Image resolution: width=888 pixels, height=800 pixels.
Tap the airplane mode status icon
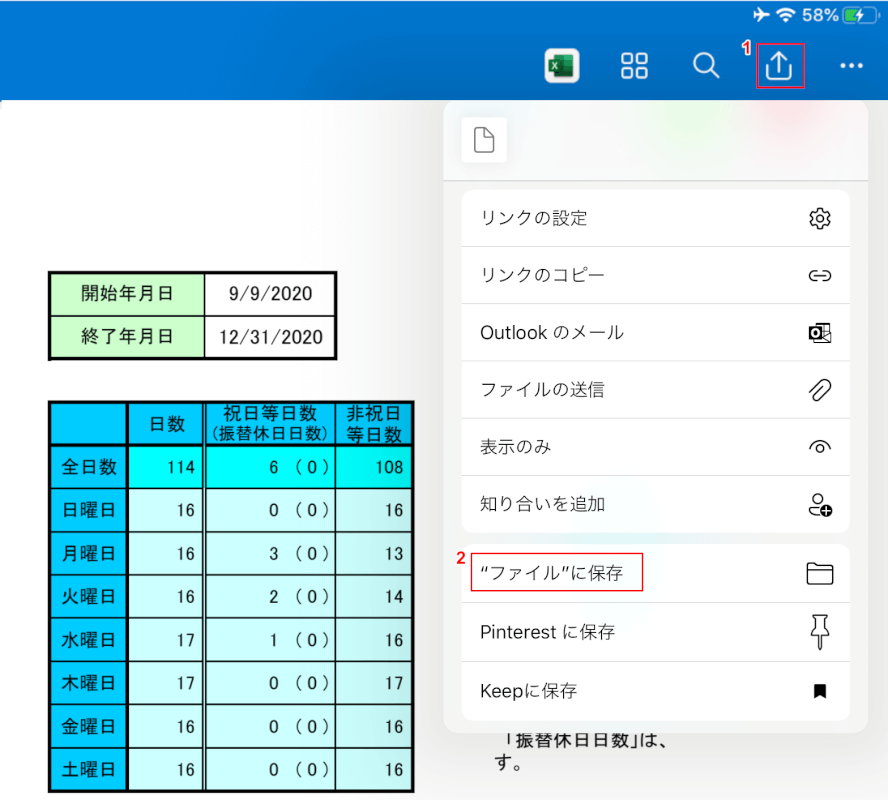(761, 15)
